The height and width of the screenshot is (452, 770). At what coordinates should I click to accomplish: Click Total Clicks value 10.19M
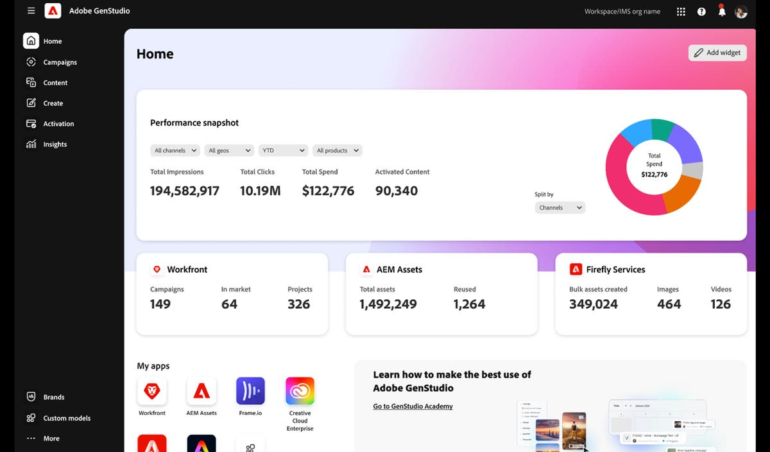tap(260, 191)
